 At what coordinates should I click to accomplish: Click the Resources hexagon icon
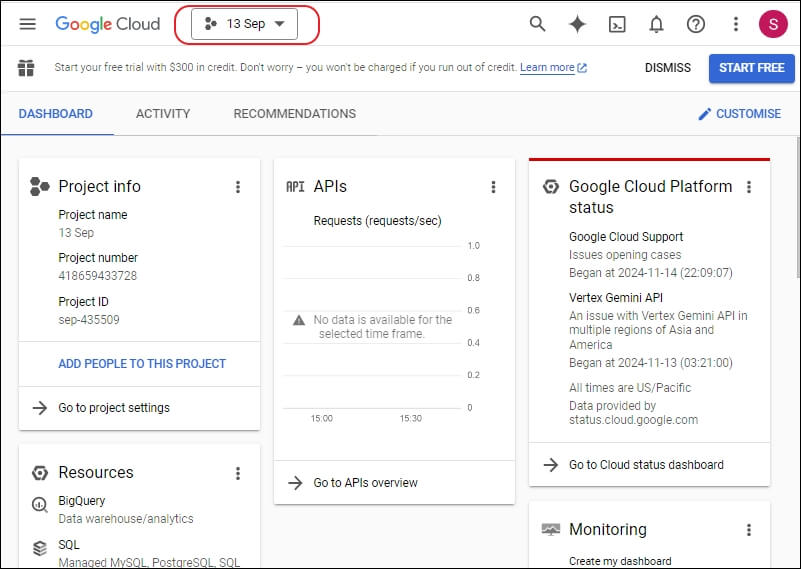coord(40,472)
